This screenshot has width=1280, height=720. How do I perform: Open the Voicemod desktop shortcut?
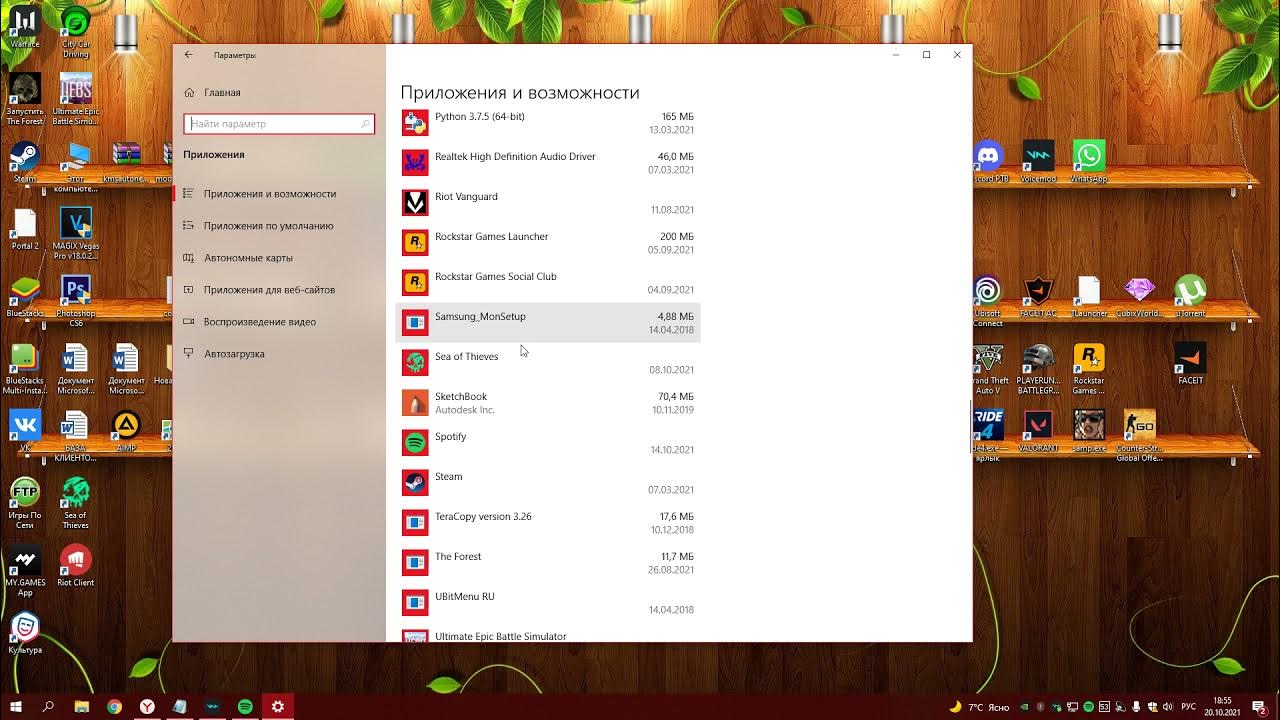pos(1038,162)
